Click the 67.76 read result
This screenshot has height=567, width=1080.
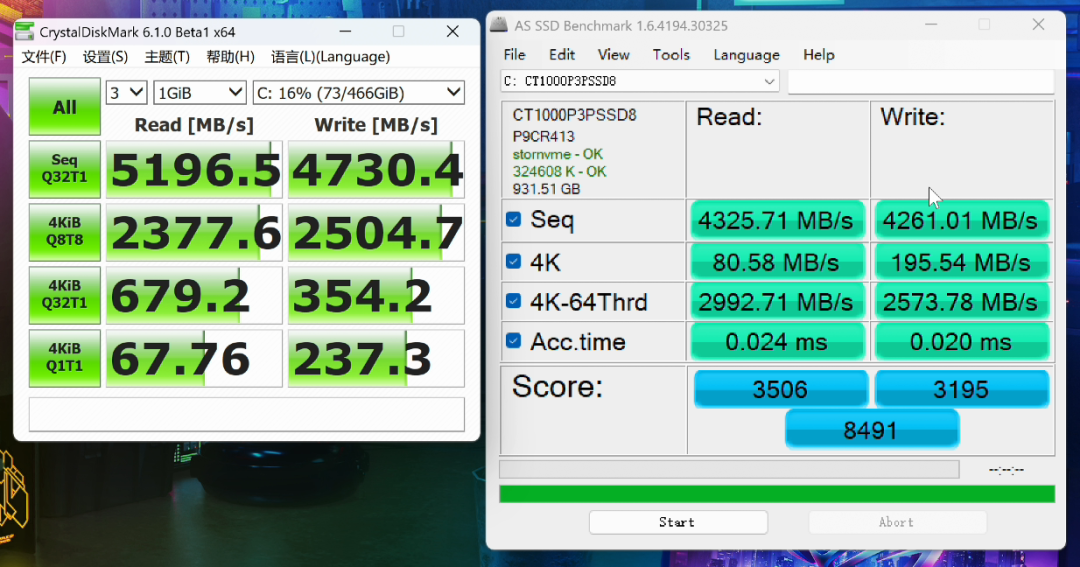coord(194,358)
